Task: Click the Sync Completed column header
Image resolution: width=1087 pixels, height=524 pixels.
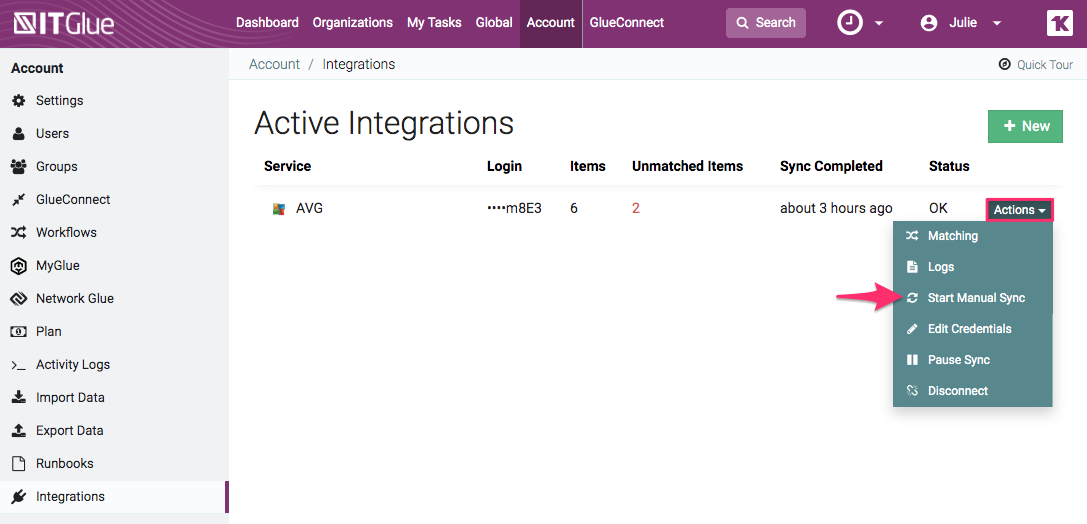Action: coord(831,166)
